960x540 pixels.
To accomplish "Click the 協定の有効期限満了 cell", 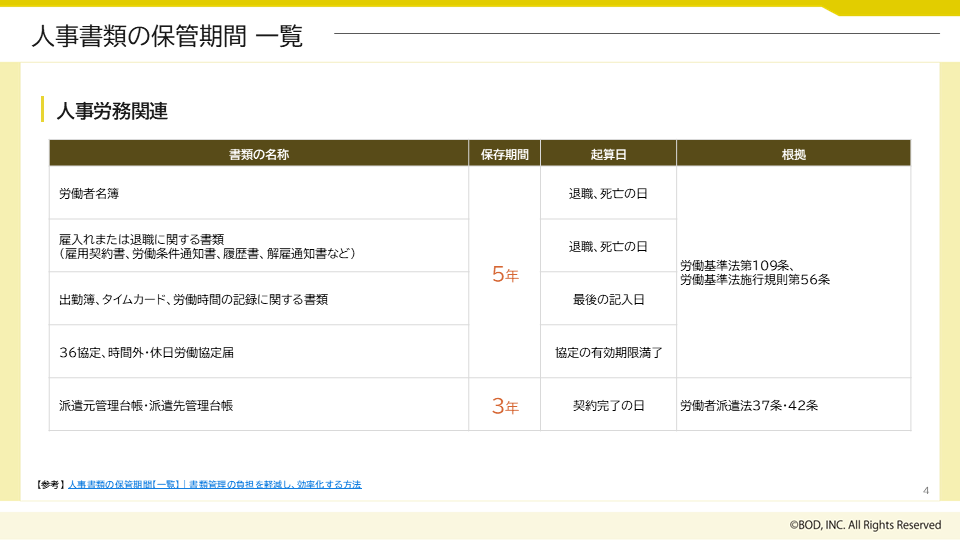I will 608,352.
